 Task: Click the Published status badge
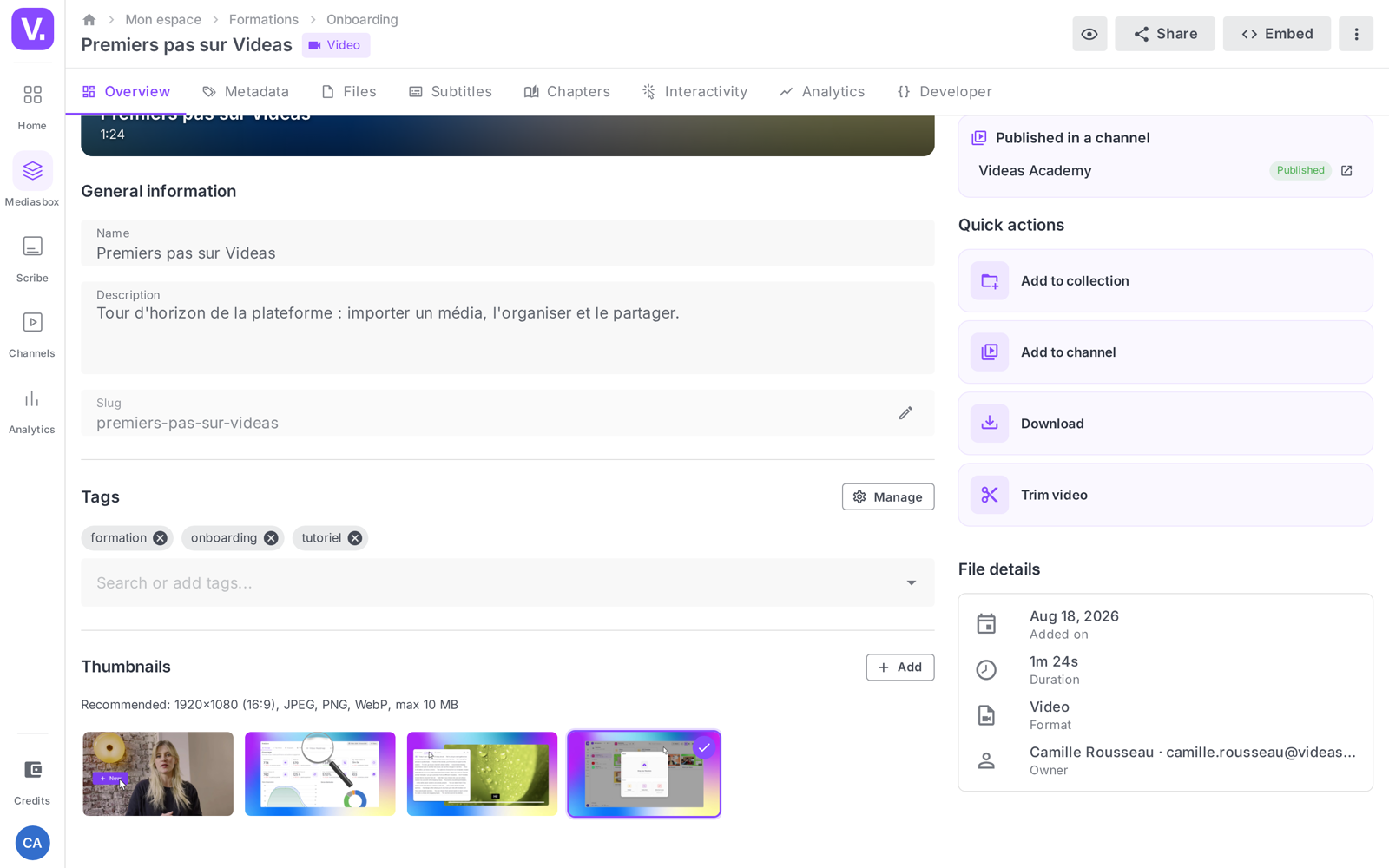[x=1300, y=170]
